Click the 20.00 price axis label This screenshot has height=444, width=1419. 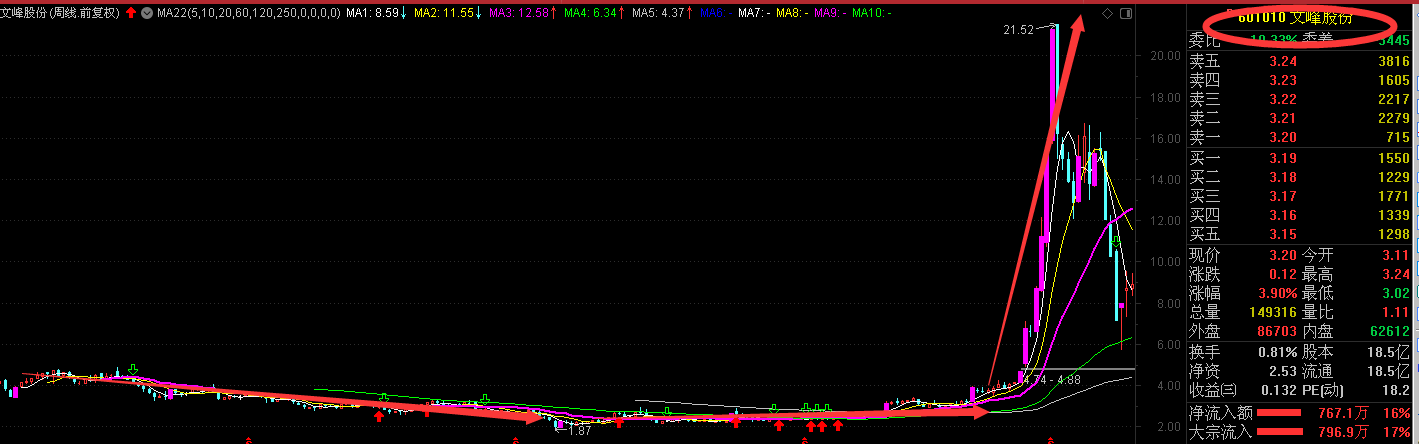tap(1166, 56)
